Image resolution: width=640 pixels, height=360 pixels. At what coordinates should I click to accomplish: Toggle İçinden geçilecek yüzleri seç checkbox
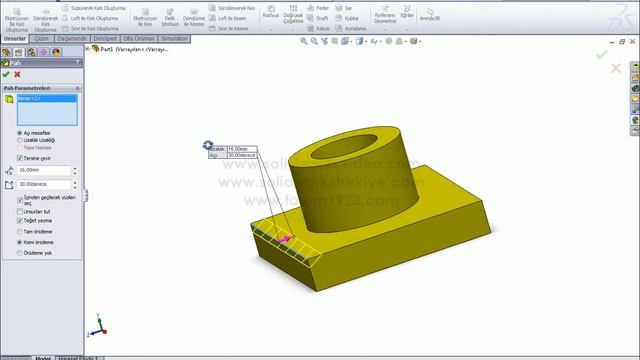(20, 200)
